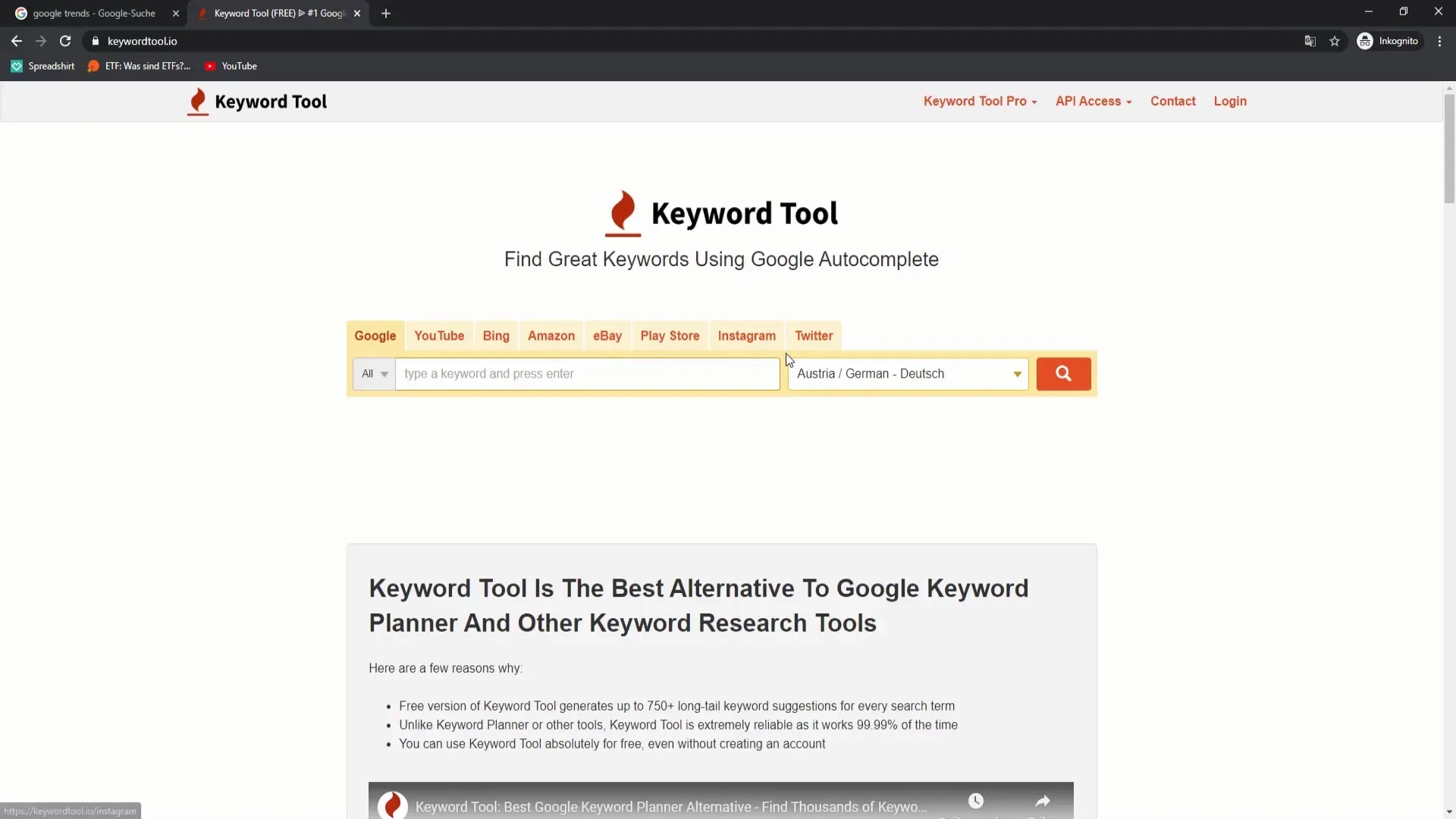Click the bullet about 750+ long-tail keyword suggestions
Viewport: 1456px width, 819px height.
[x=676, y=706]
